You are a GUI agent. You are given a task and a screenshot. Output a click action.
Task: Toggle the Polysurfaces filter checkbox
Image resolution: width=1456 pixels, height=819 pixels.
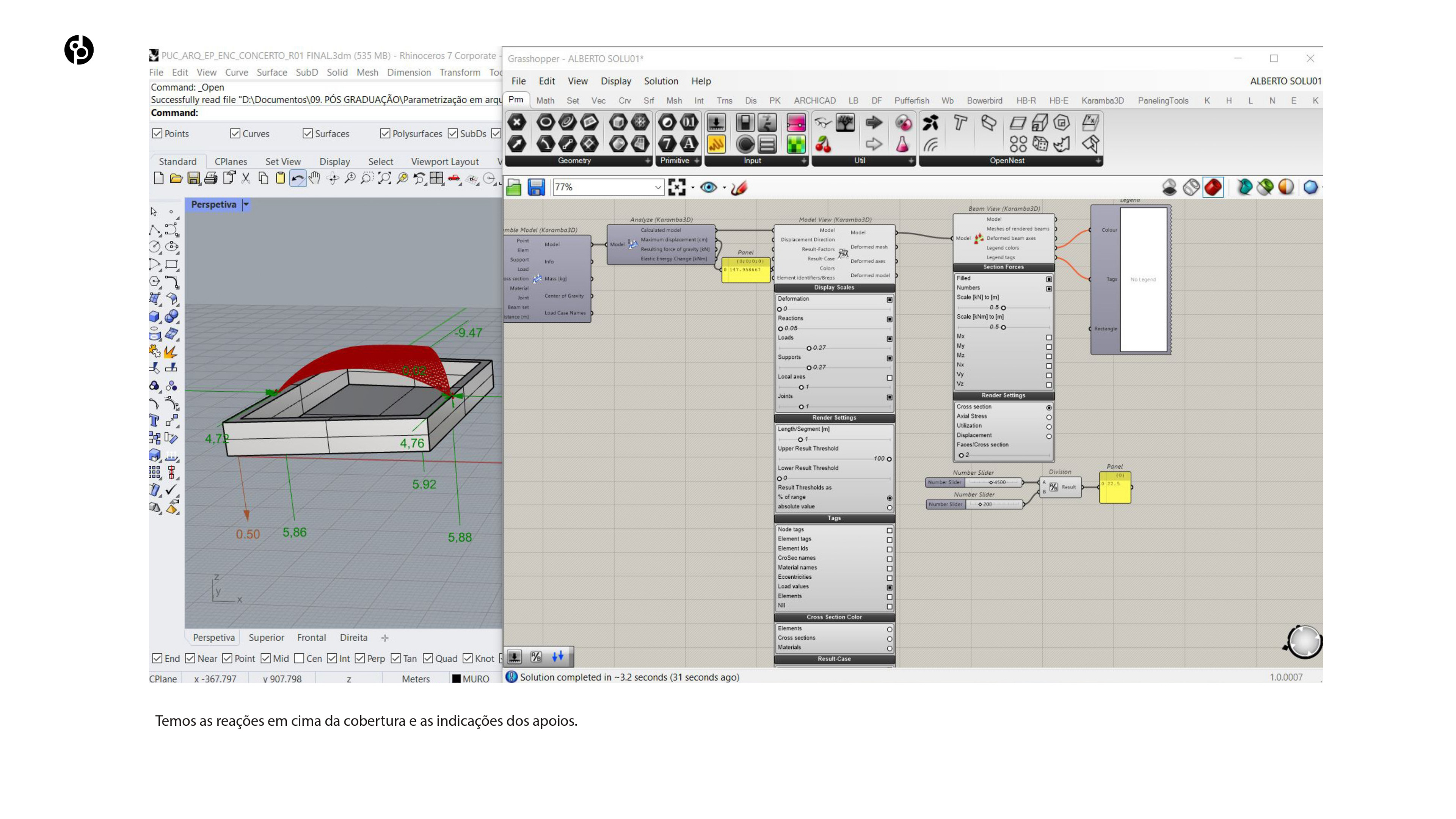click(x=385, y=133)
